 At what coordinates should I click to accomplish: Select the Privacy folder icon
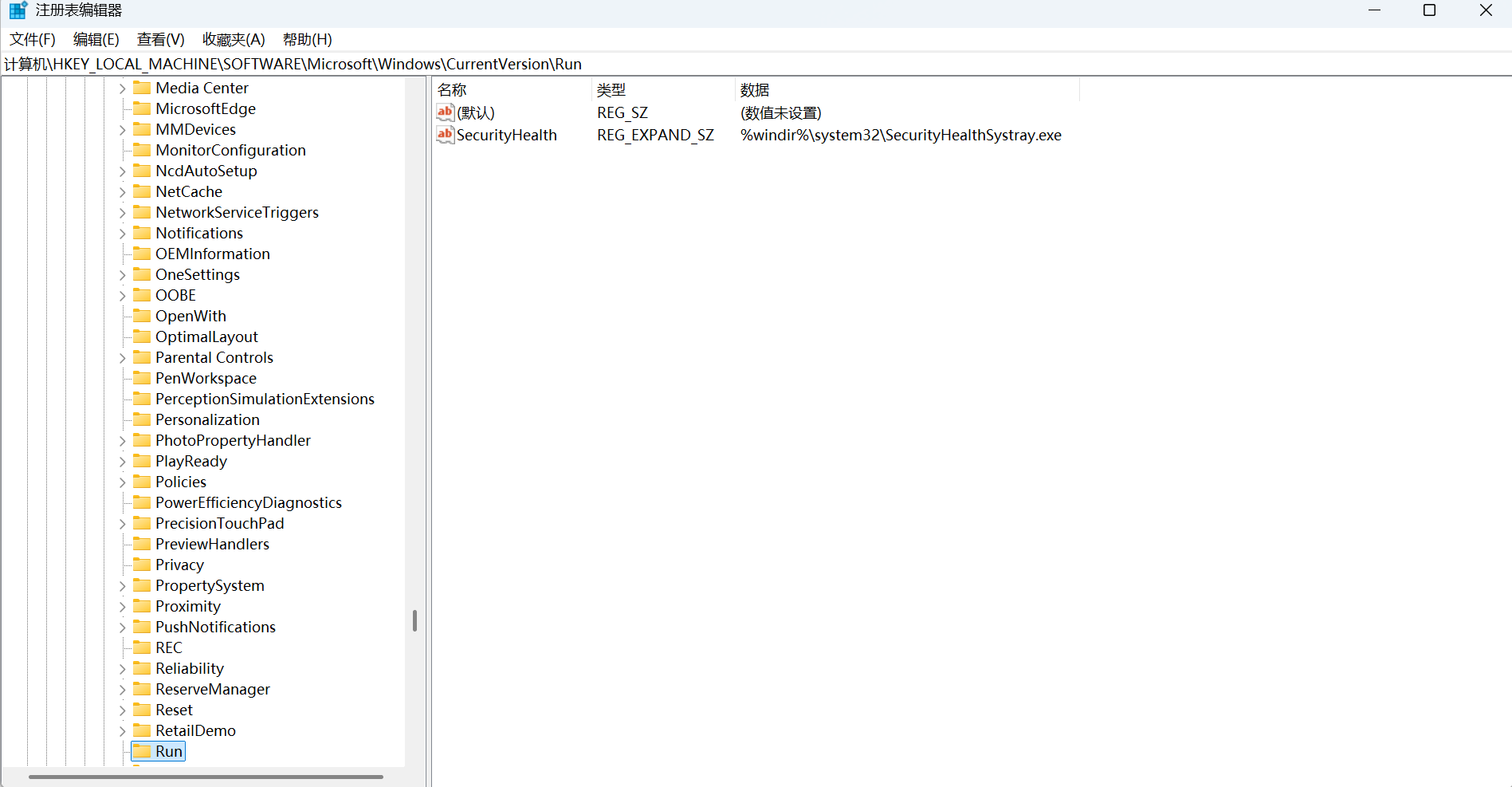coord(142,565)
